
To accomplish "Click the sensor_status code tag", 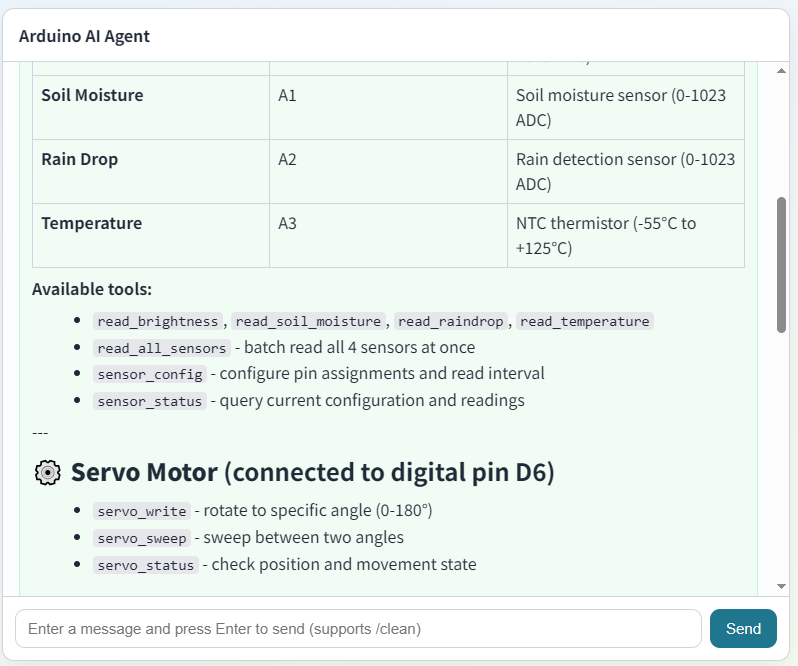I will tap(150, 401).
